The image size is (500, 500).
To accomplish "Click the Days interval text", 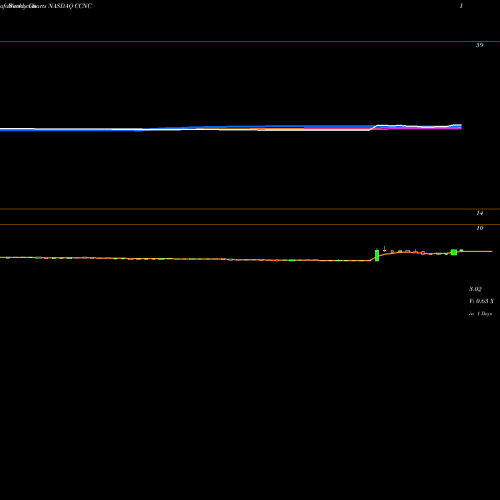I will [481, 314].
